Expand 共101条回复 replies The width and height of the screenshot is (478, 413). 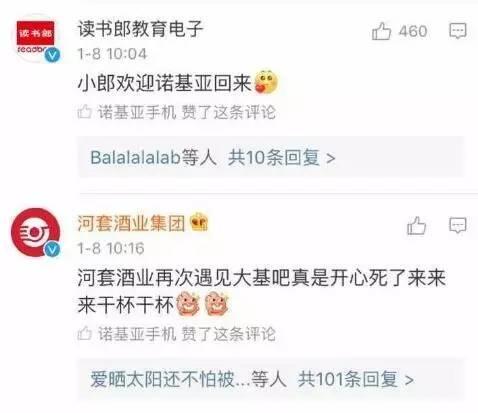point(356,379)
